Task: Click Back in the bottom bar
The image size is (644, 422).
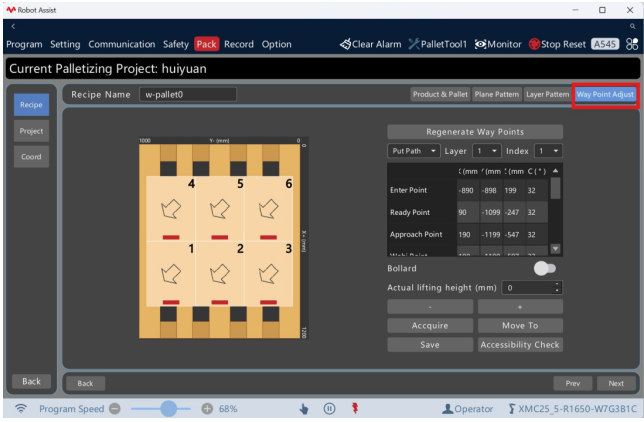Action: 85,383
